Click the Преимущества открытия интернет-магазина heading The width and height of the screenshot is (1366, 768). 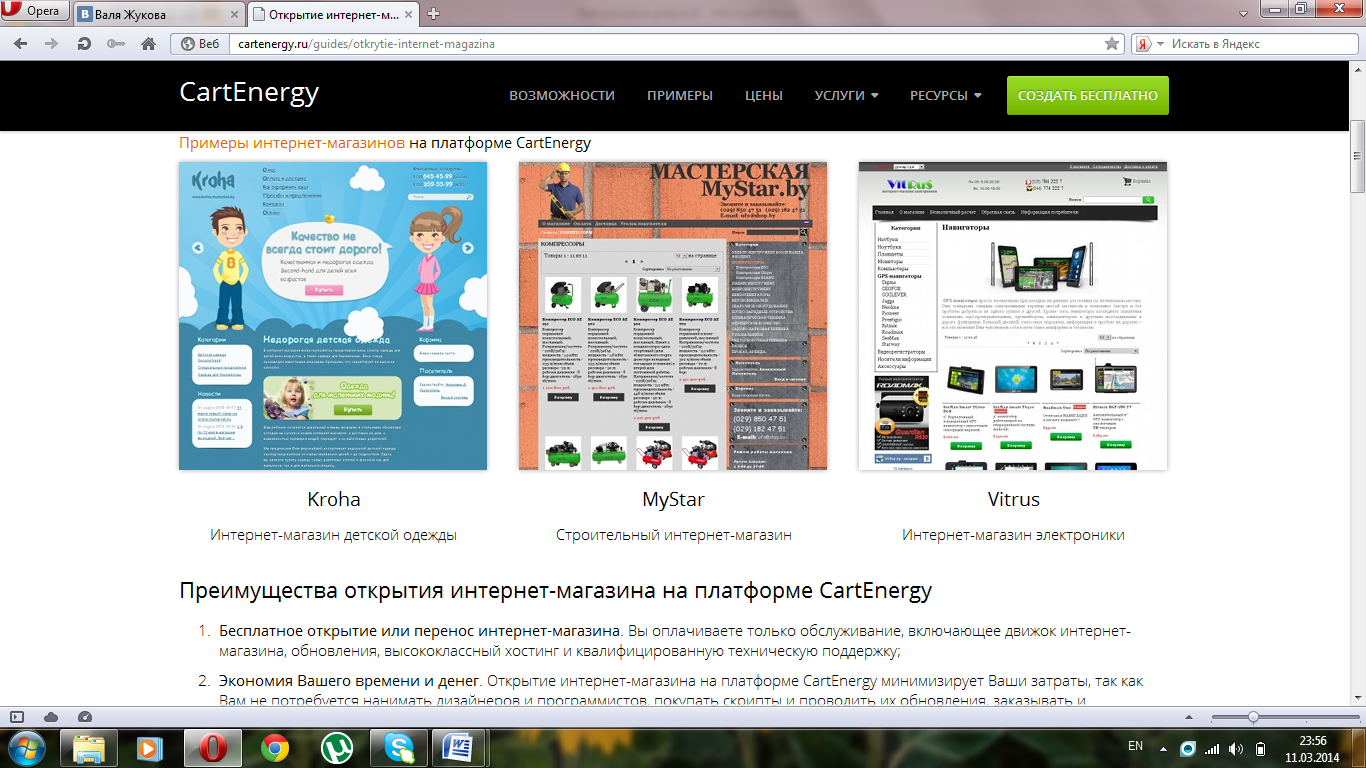coord(555,590)
